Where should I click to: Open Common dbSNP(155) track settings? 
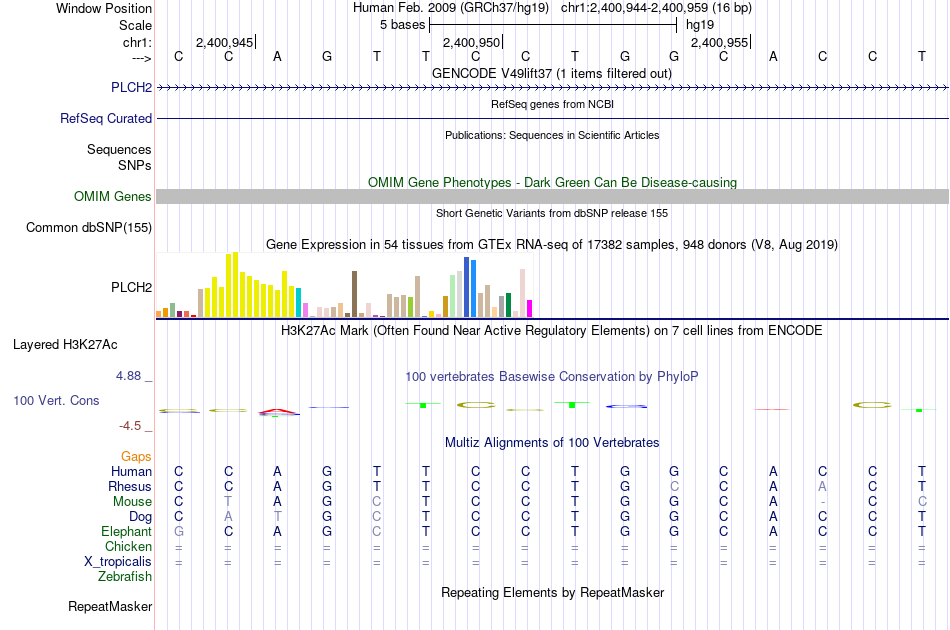(x=88, y=227)
